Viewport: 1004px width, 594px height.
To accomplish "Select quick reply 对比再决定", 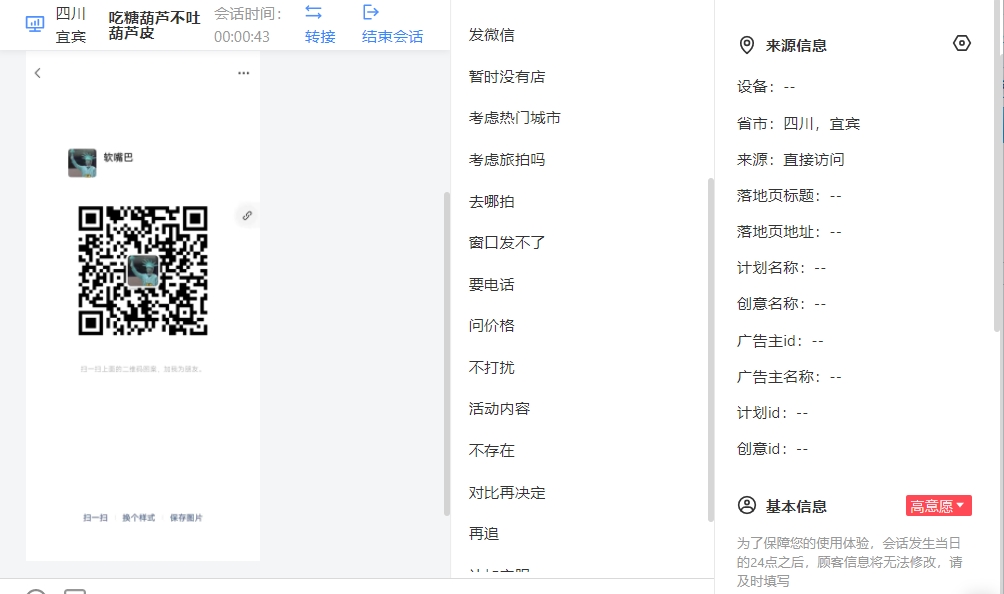I will [507, 493].
